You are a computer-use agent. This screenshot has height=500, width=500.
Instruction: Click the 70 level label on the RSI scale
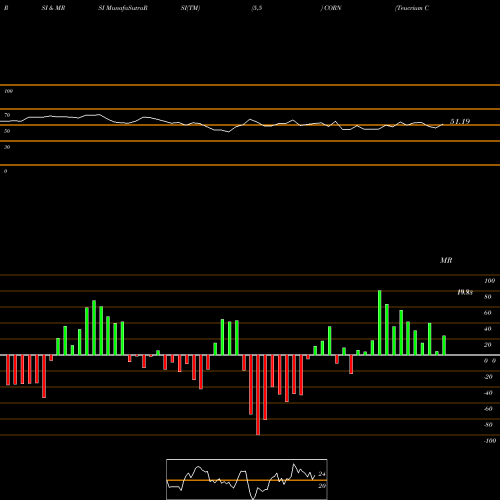click(x=7, y=115)
